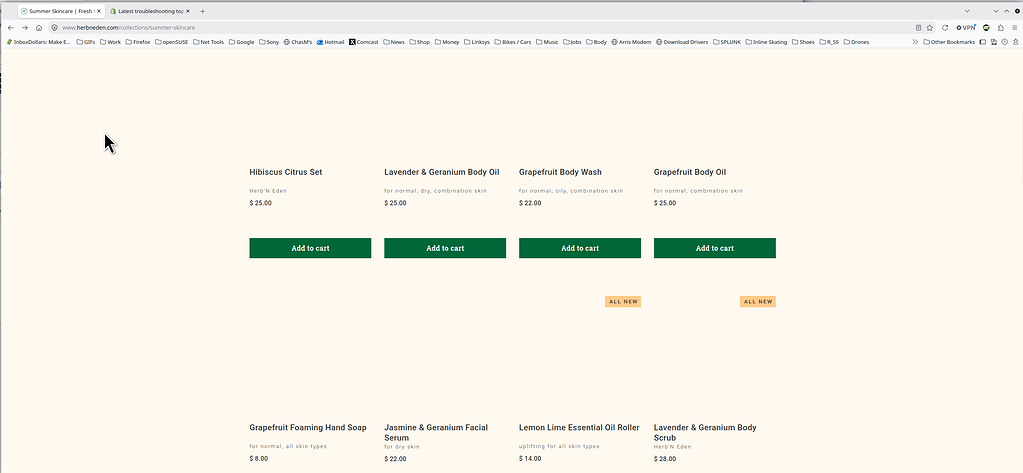Expand the Firefox bookmark folder
The image size is (1023, 473).
(x=138, y=42)
